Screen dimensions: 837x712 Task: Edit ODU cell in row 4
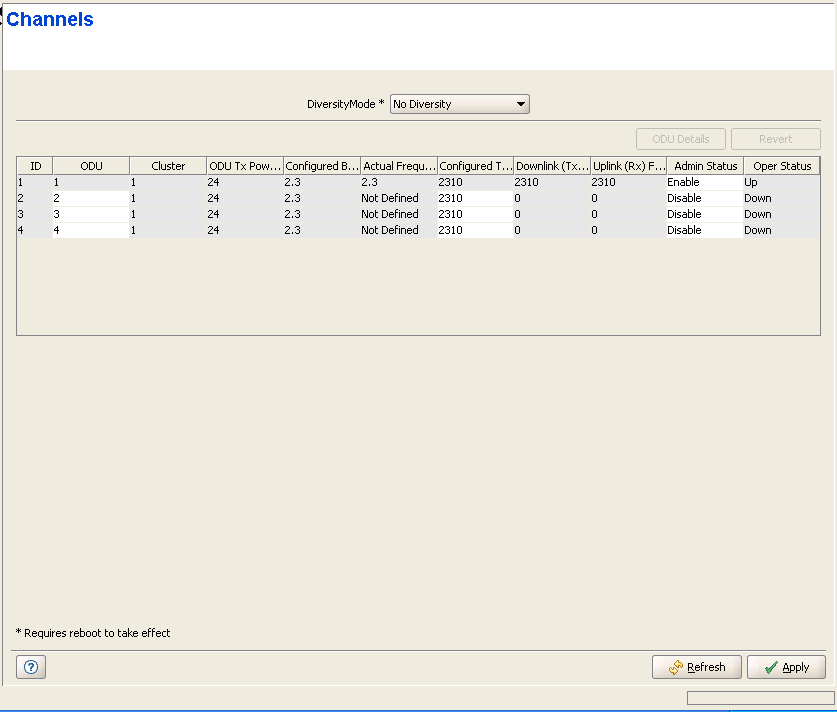(90, 231)
